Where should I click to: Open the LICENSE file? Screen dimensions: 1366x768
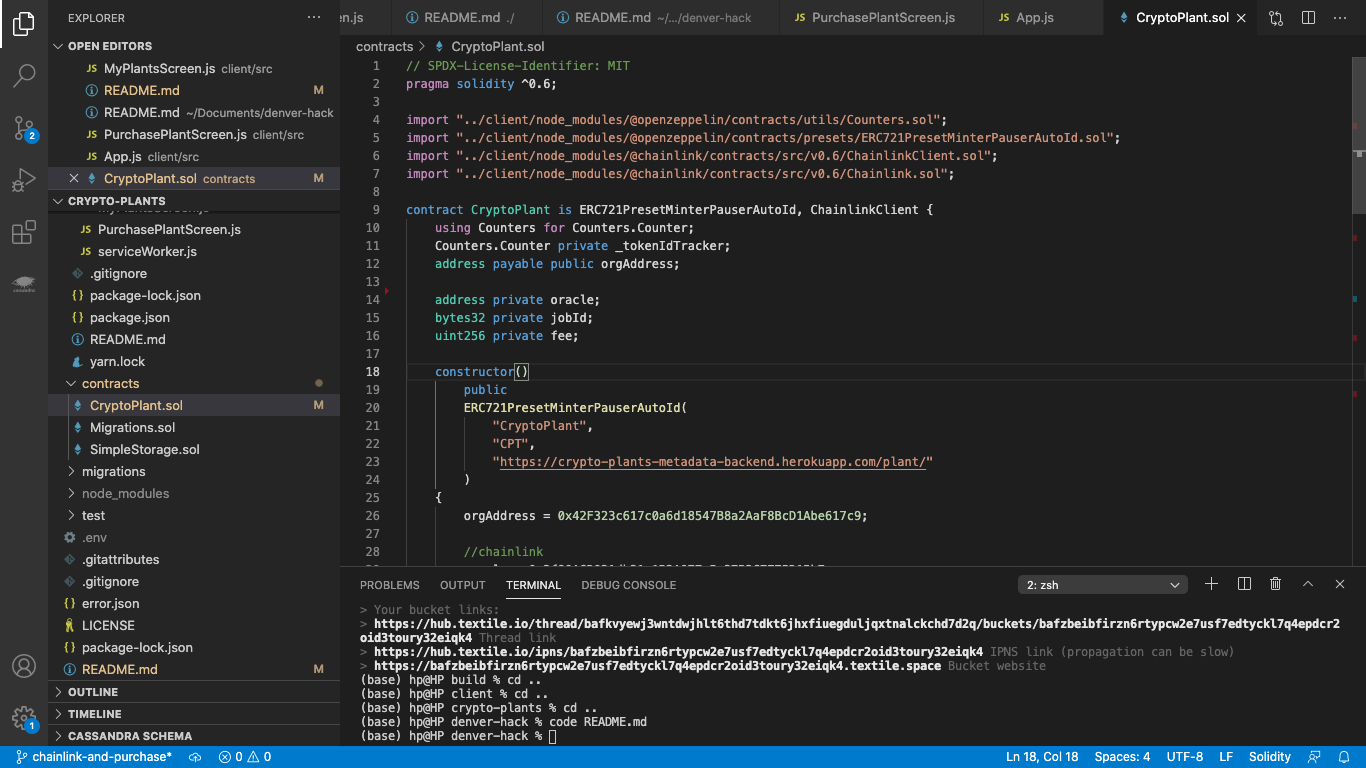(x=194, y=625)
